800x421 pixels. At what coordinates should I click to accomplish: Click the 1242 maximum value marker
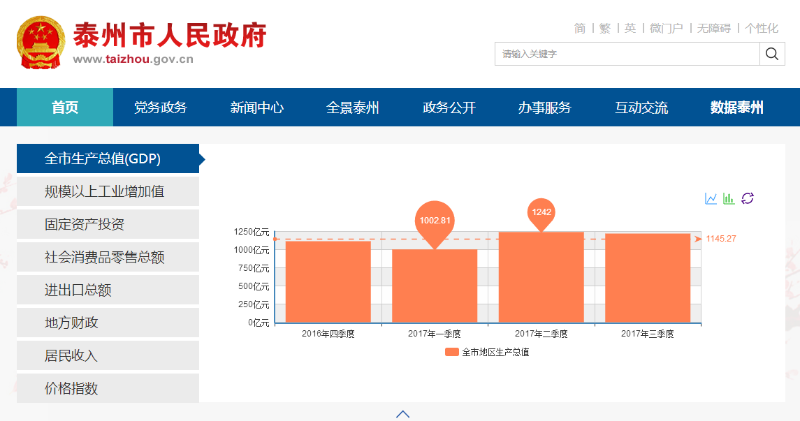(x=542, y=212)
